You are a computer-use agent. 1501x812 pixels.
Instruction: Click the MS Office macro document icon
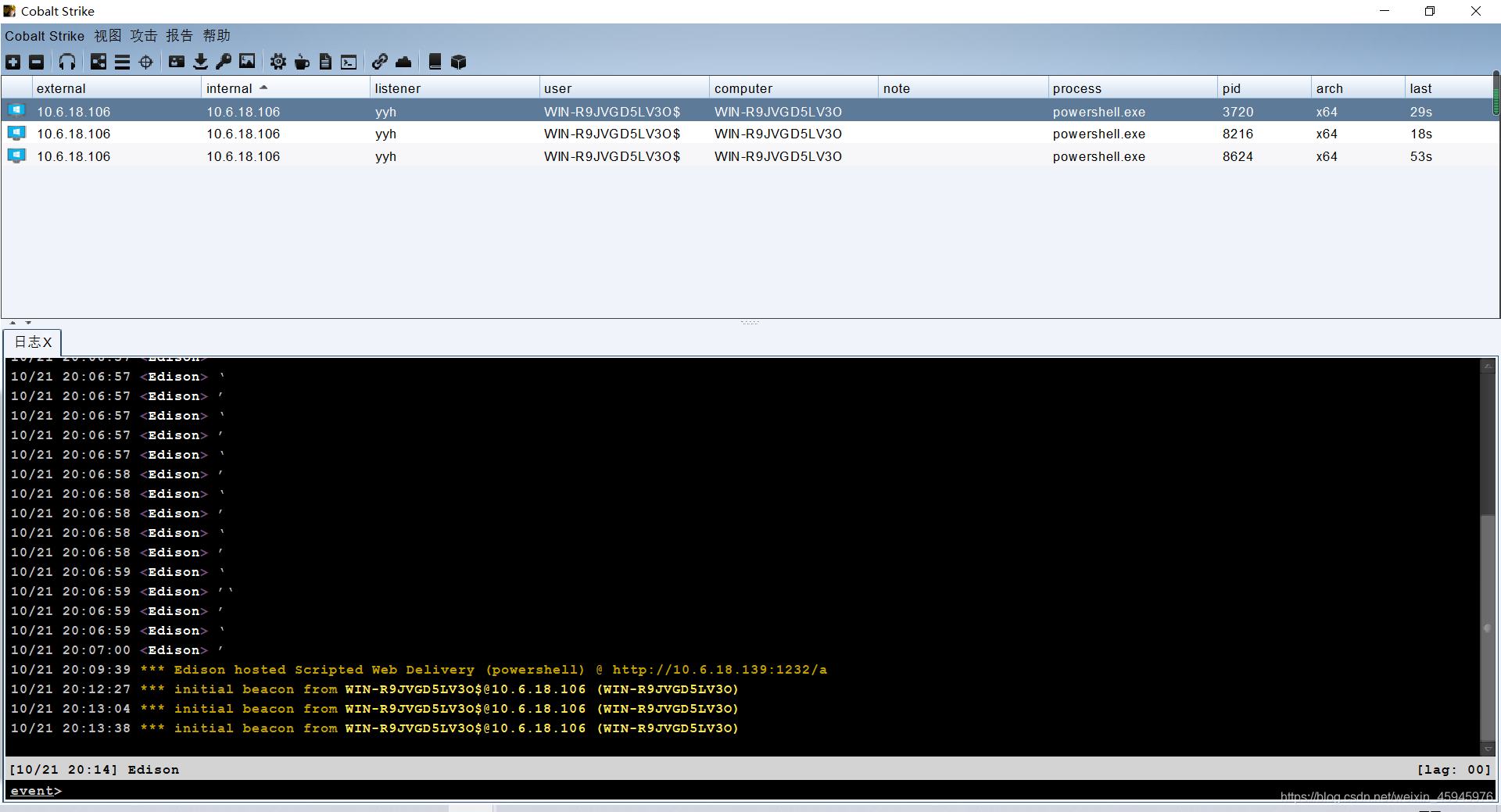[325, 62]
